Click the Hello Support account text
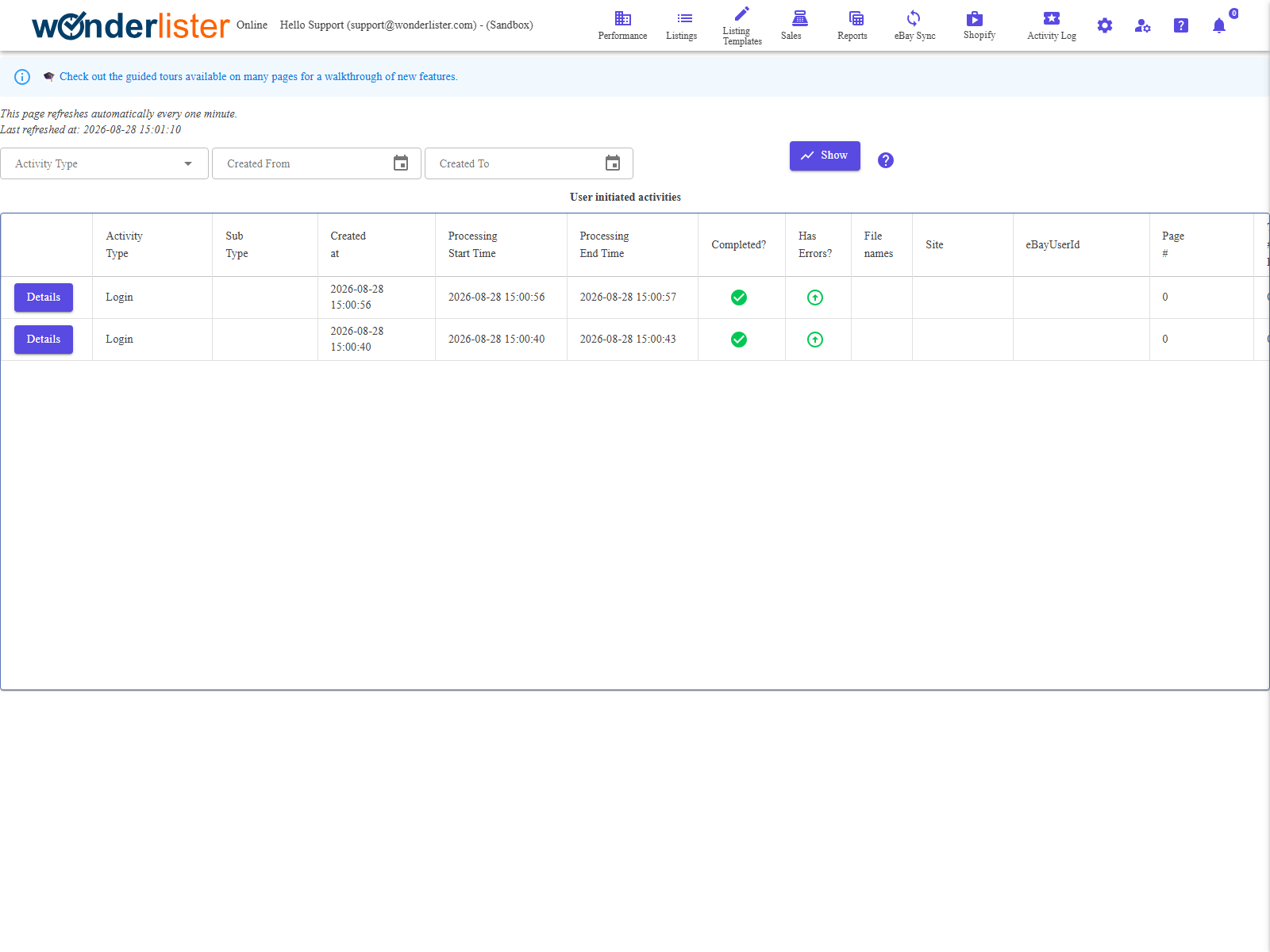This screenshot has height=952, width=1270. click(406, 25)
